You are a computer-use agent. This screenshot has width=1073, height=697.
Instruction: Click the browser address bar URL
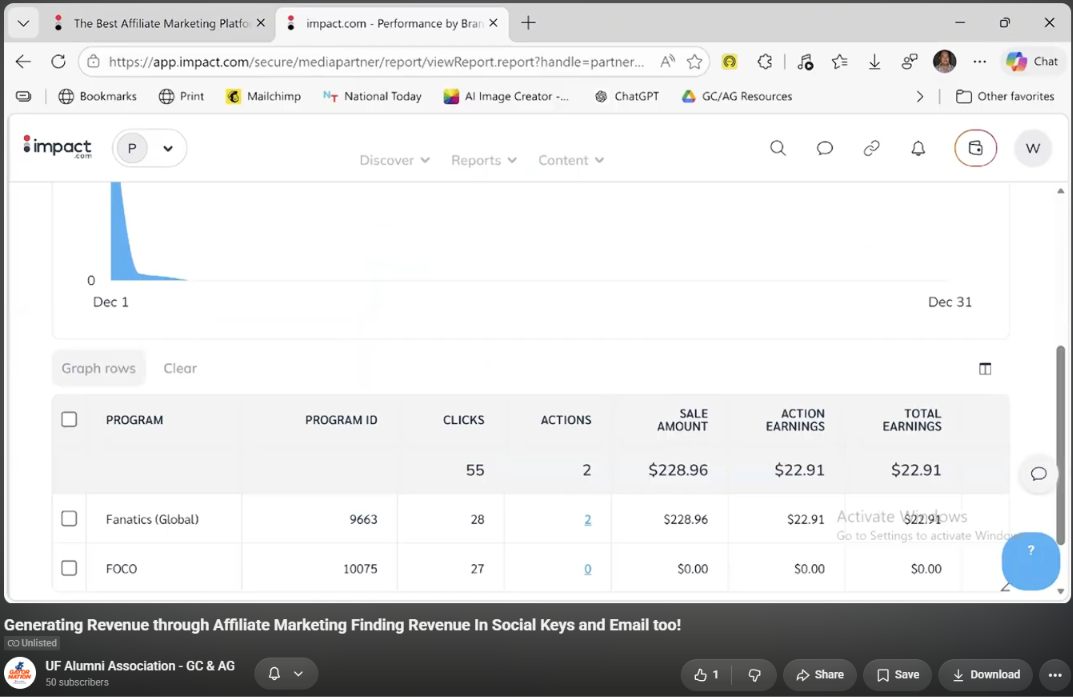pyautogui.click(x=376, y=62)
